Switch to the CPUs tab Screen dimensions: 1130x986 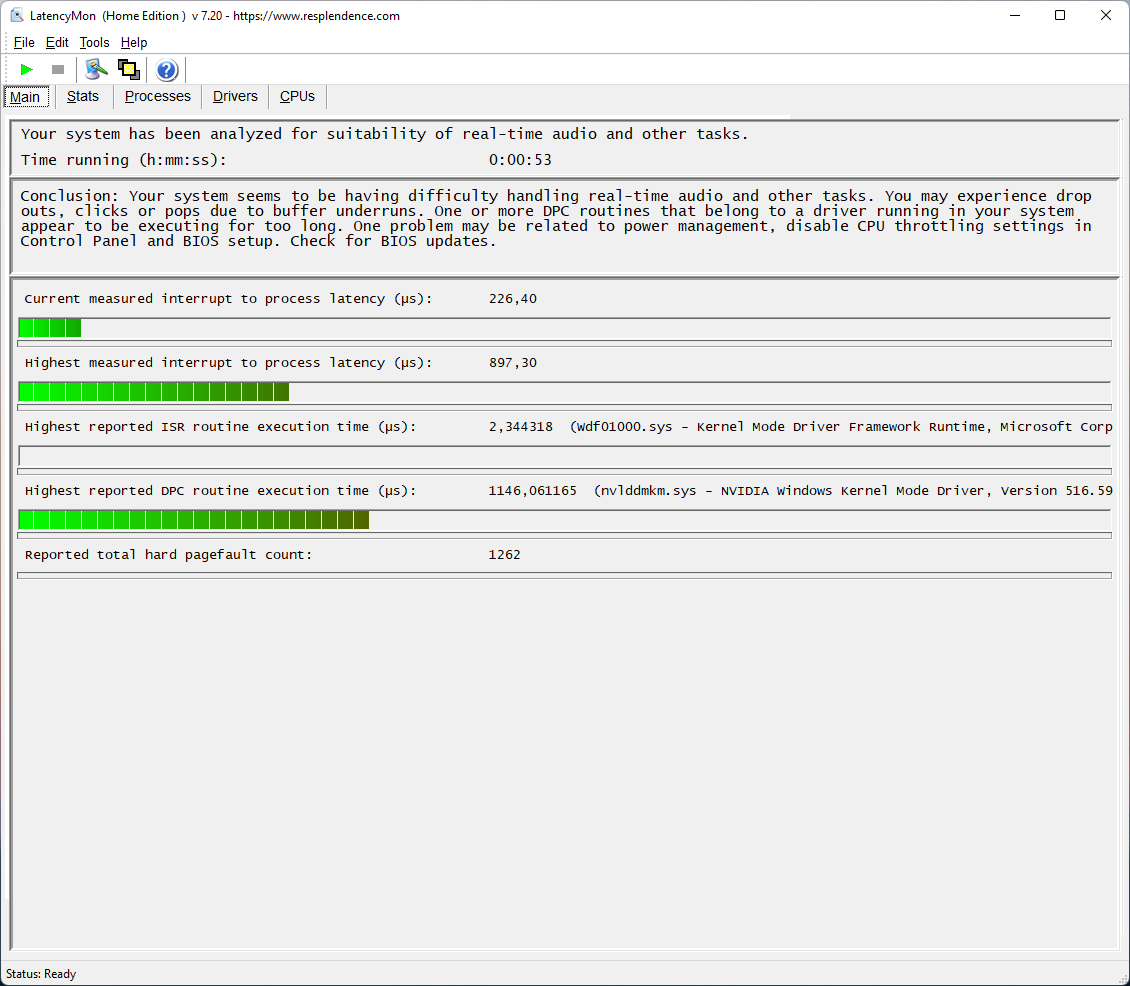coord(298,97)
